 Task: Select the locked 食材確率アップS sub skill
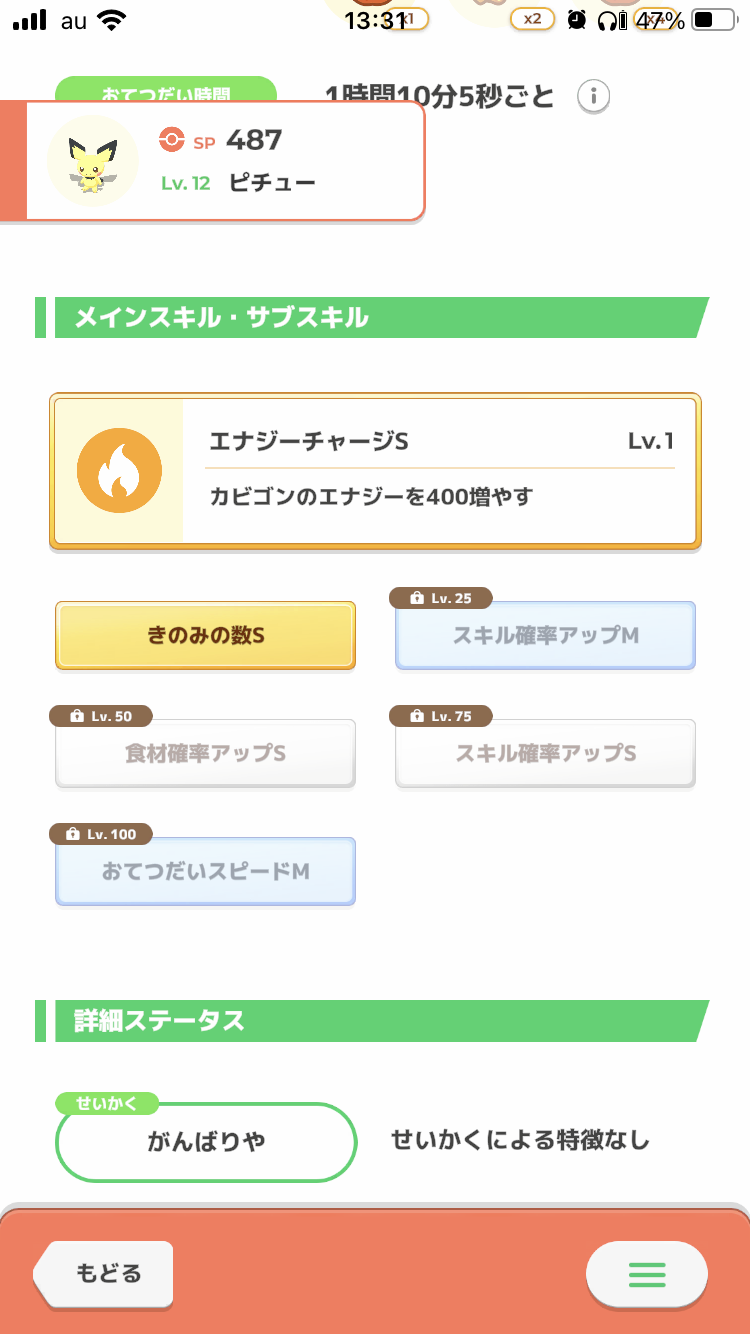(206, 753)
